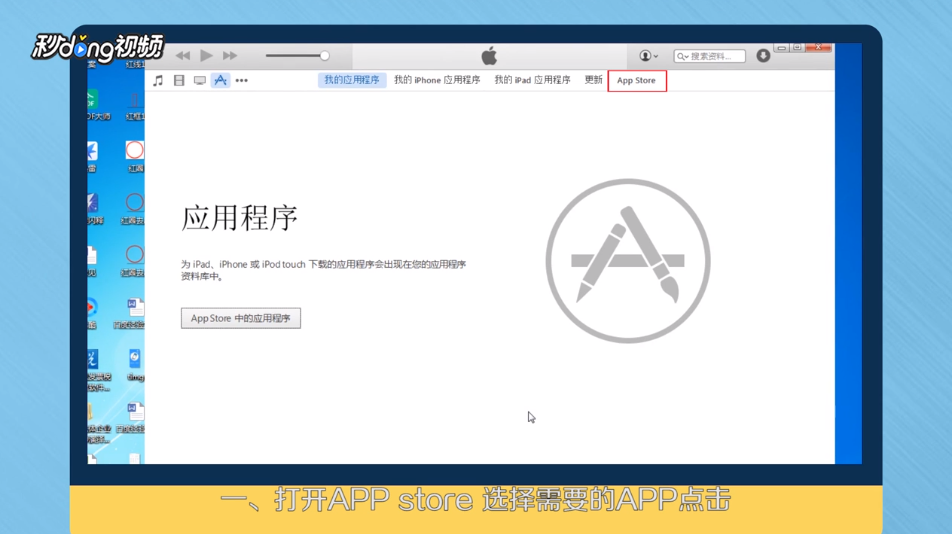The image size is (952, 534).
Task: Open the downloads arrow icon
Action: tap(763, 55)
